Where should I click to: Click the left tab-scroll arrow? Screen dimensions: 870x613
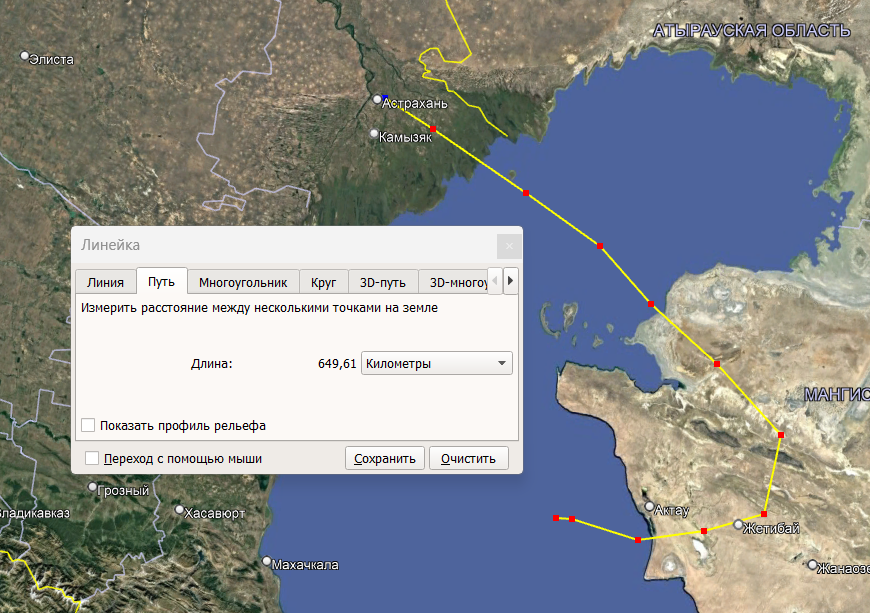[x=495, y=281]
